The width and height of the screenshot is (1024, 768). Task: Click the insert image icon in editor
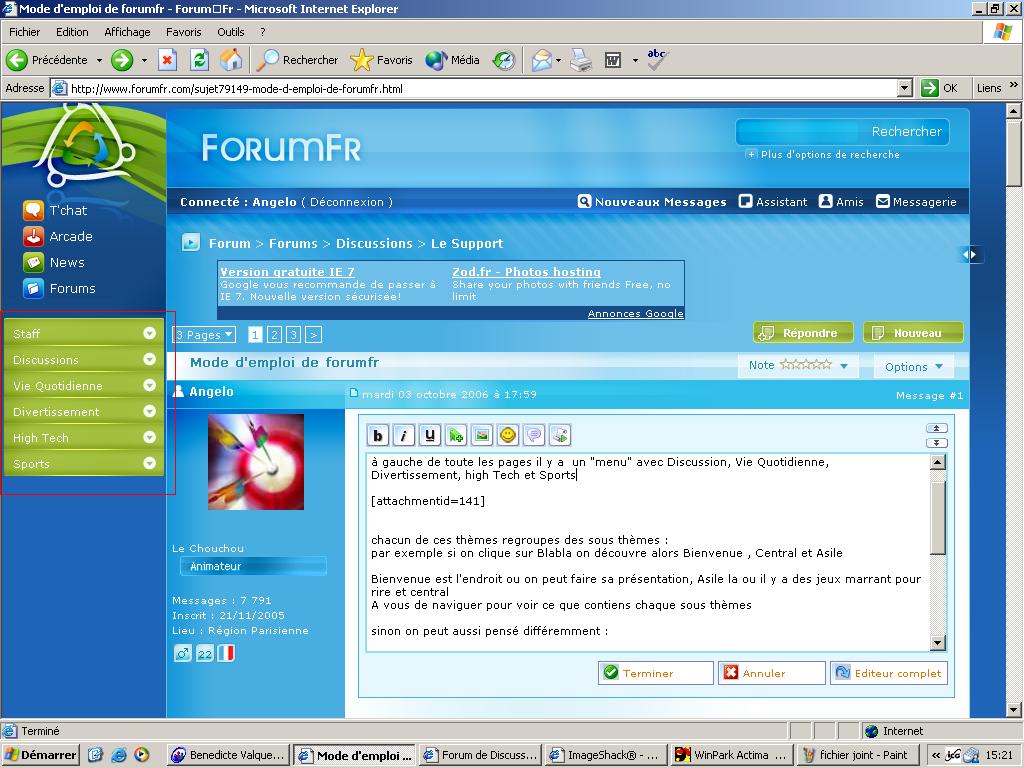coord(482,435)
